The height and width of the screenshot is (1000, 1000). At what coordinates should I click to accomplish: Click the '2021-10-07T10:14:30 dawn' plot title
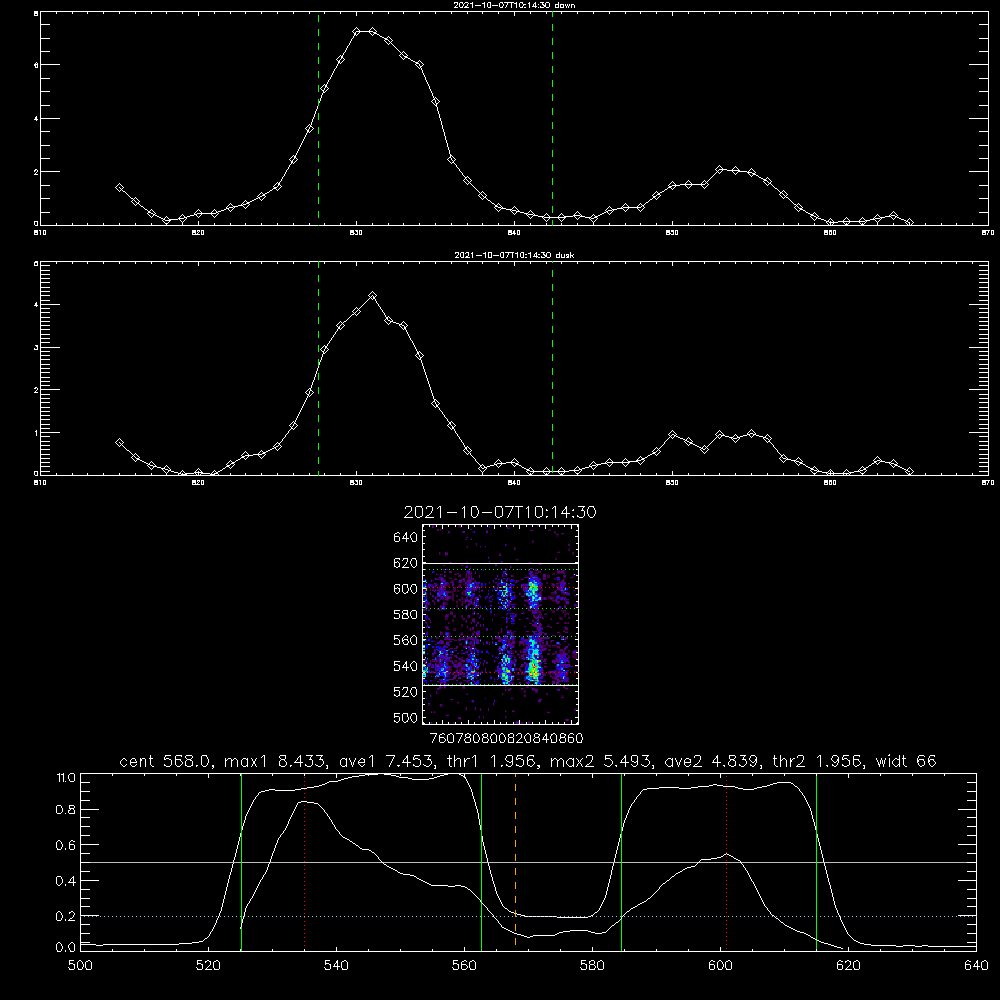514,5
